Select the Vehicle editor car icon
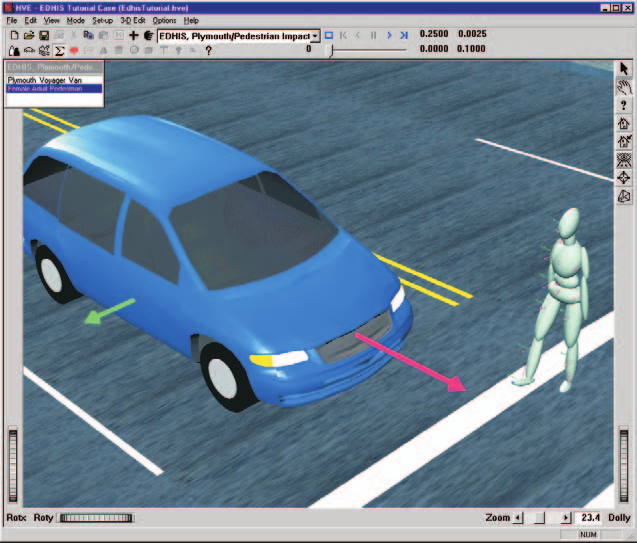The width and height of the screenshot is (637, 543). tap(29, 51)
